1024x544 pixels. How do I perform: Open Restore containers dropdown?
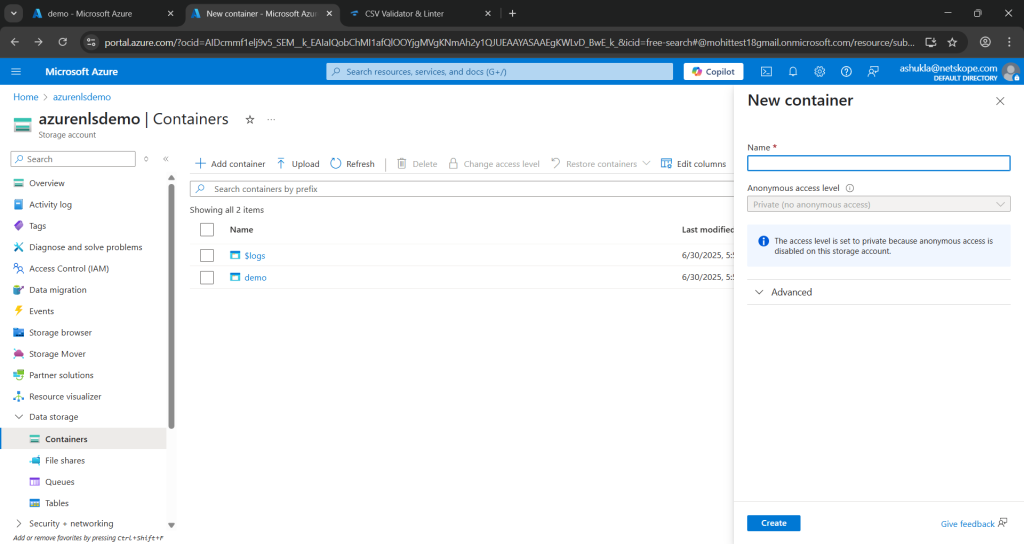(x=600, y=164)
